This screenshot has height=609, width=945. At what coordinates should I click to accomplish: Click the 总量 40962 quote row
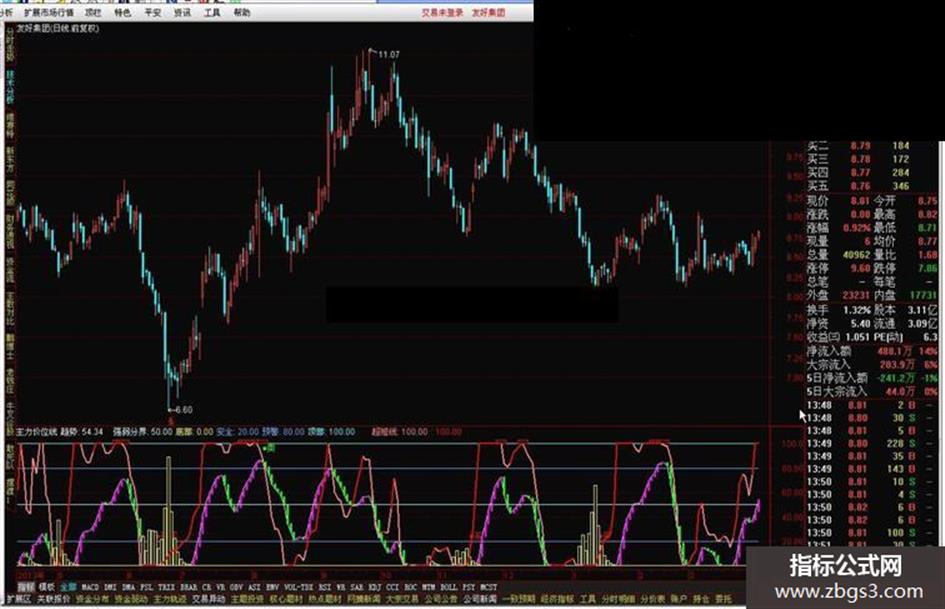[839, 255]
